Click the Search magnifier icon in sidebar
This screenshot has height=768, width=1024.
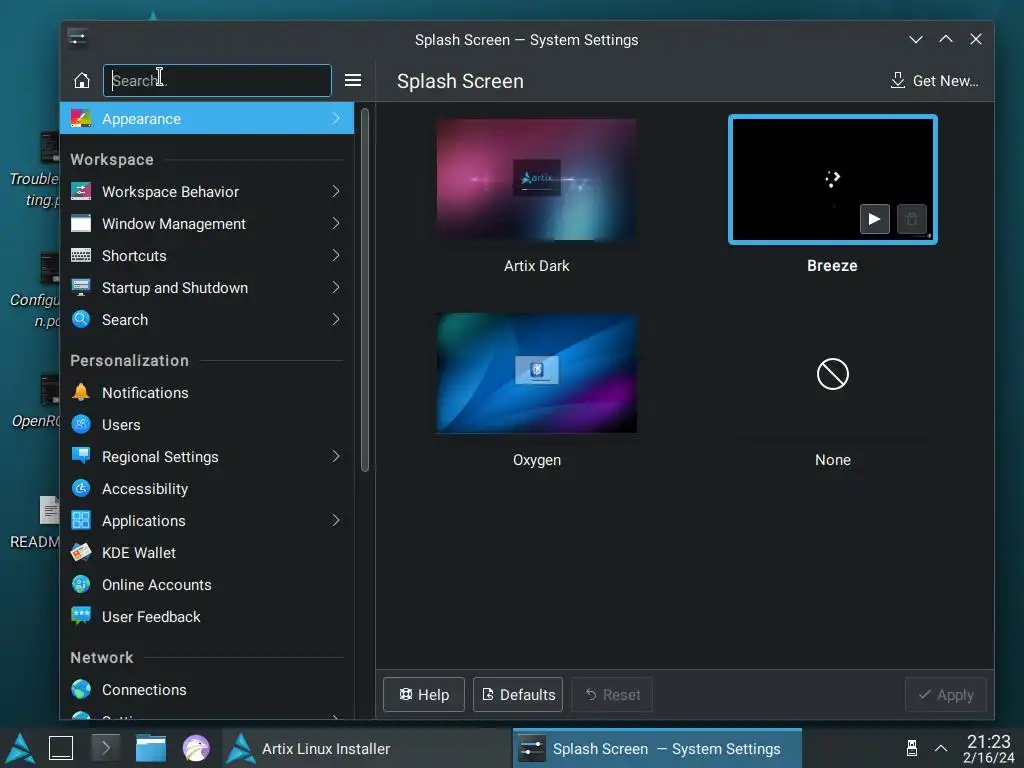[x=81, y=319]
